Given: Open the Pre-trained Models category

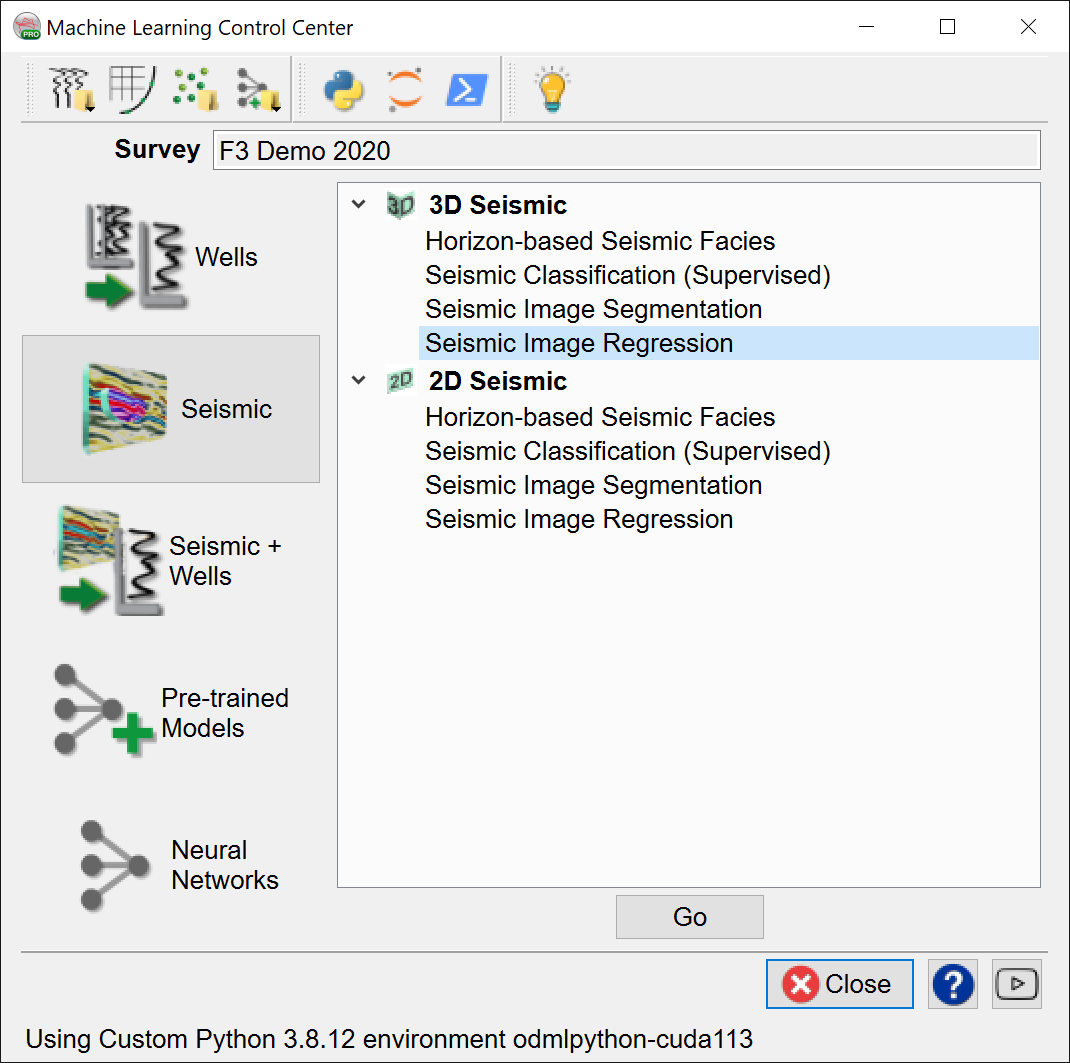Looking at the screenshot, I should tap(171, 713).
